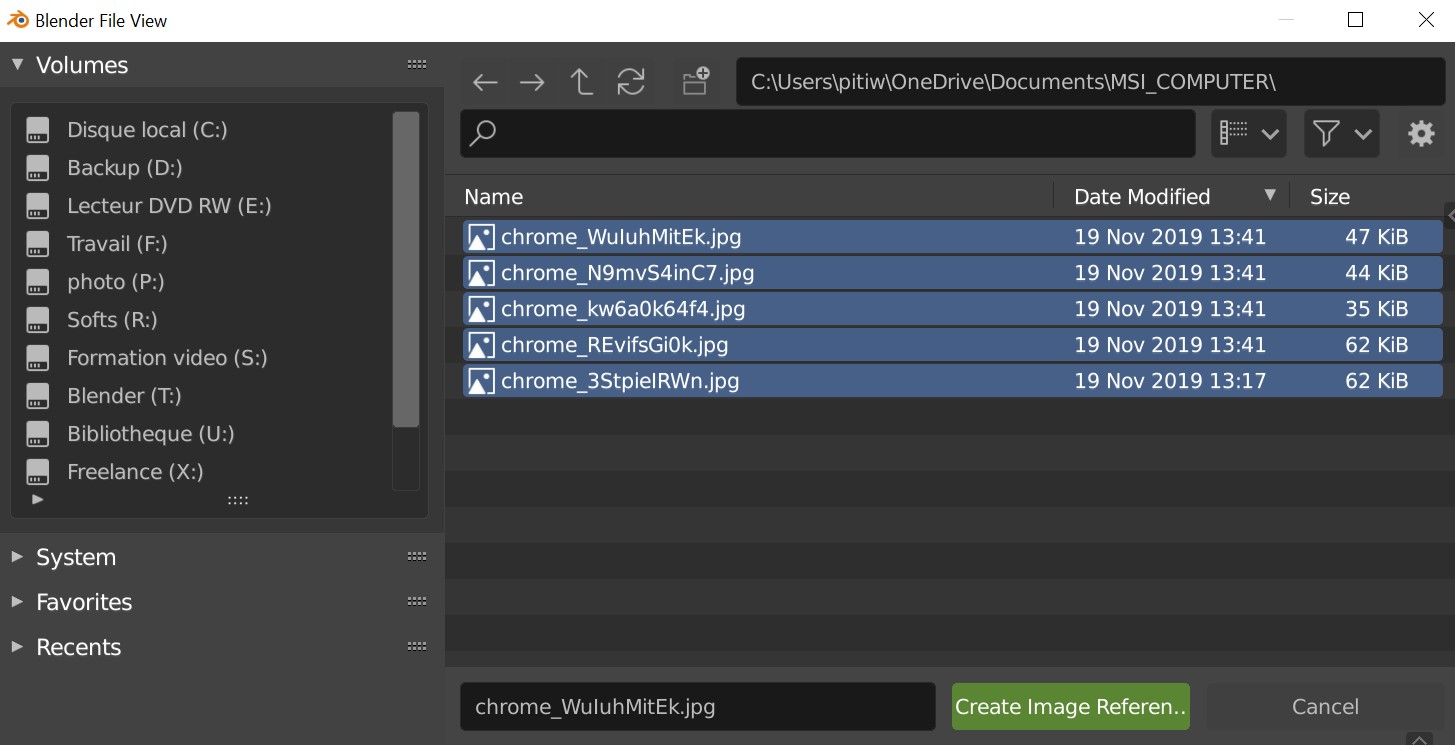Expand the Favorites panel
Screen dimensions: 1455x745
point(17,602)
